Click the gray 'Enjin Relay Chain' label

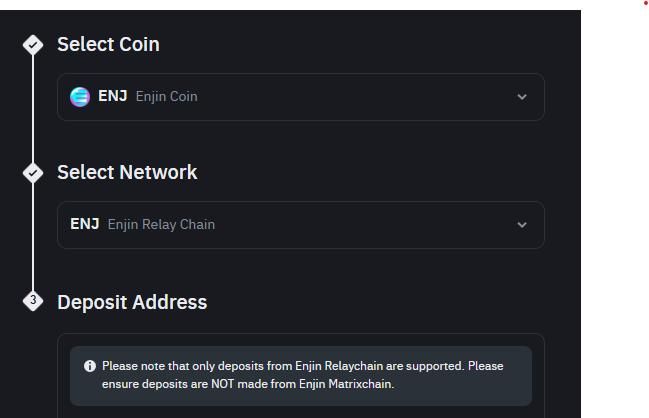(x=161, y=225)
